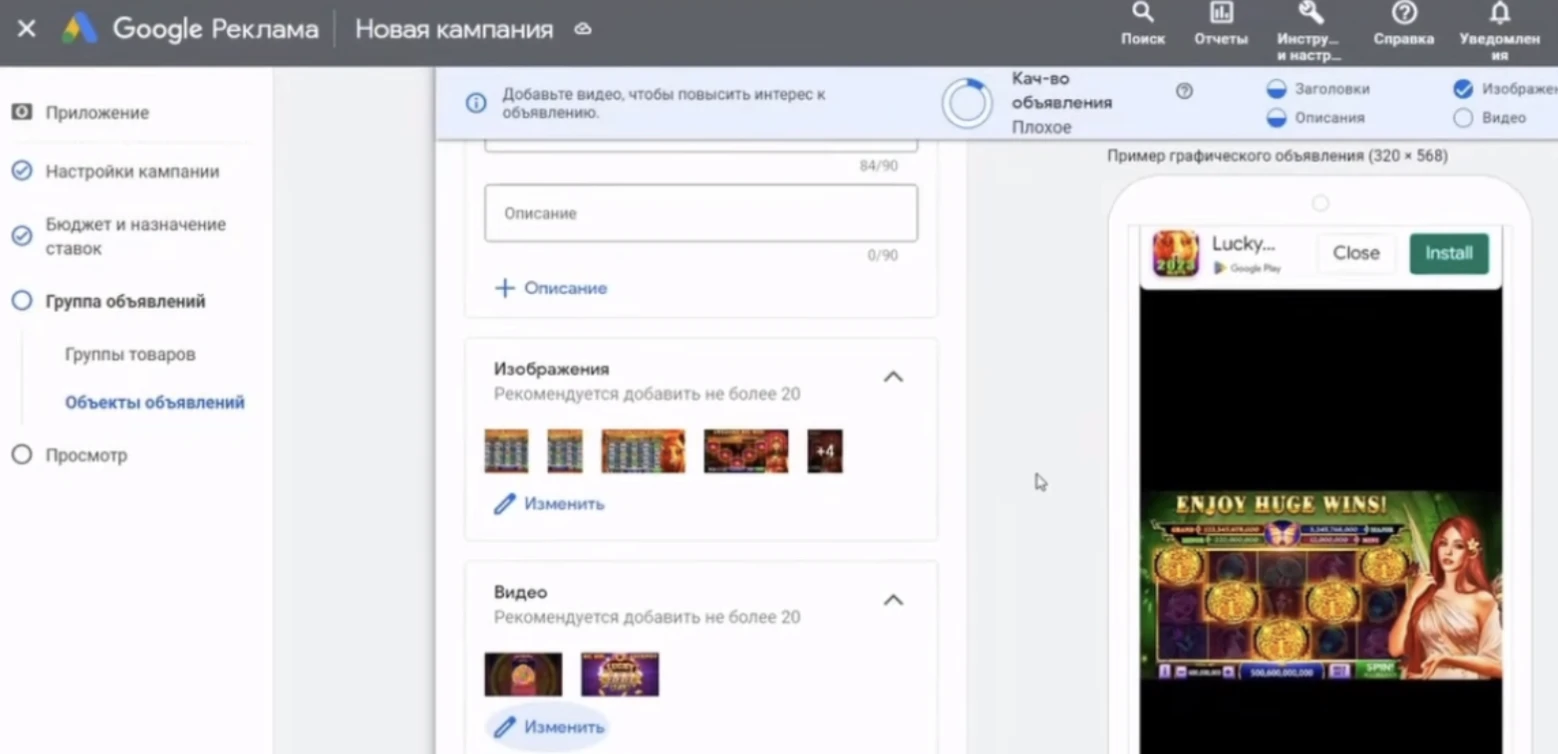Go to the Настройки кампании step

click(x=132, y=171)
